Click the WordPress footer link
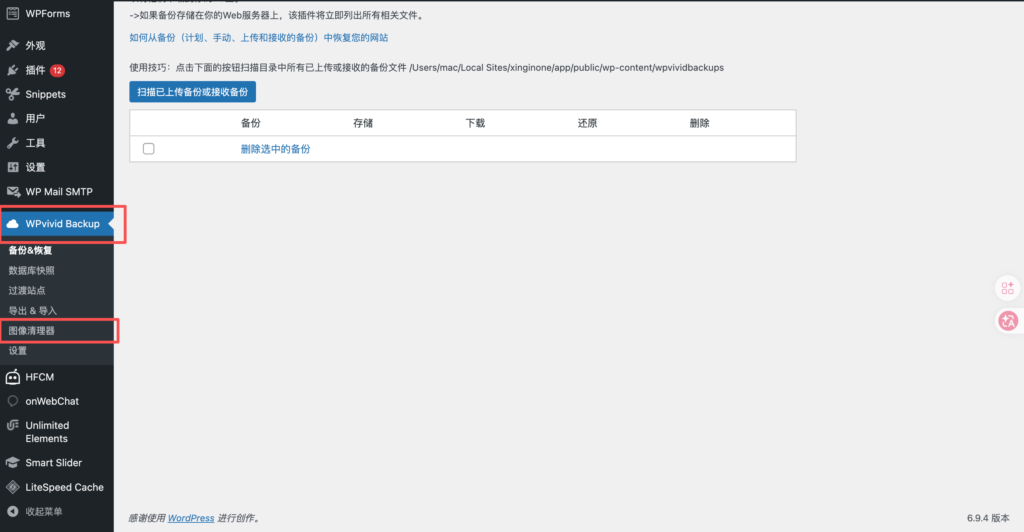 pos(191,518)
